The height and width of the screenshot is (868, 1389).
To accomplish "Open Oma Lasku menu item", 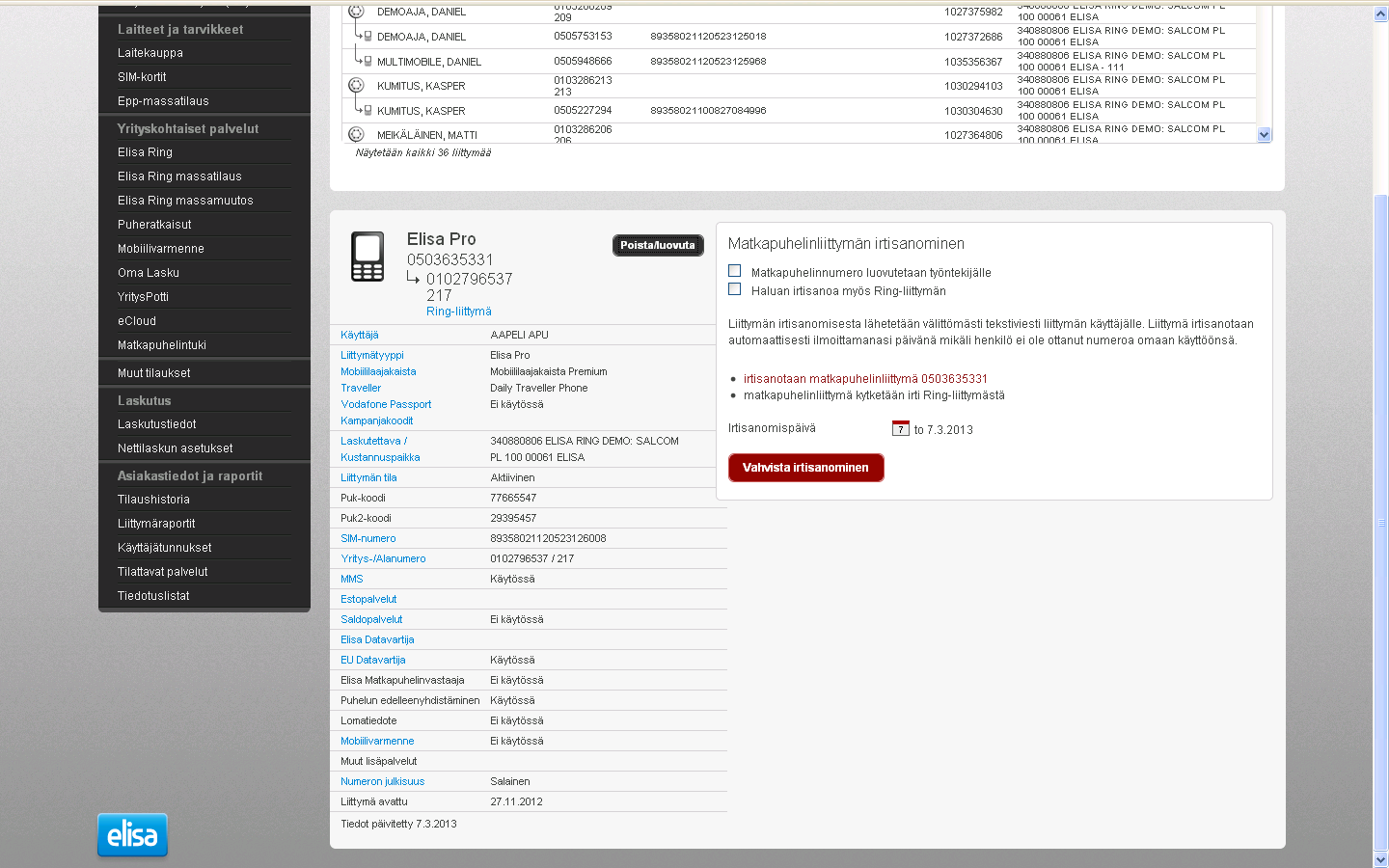I will pyautogui.click(x=149, y=273).
